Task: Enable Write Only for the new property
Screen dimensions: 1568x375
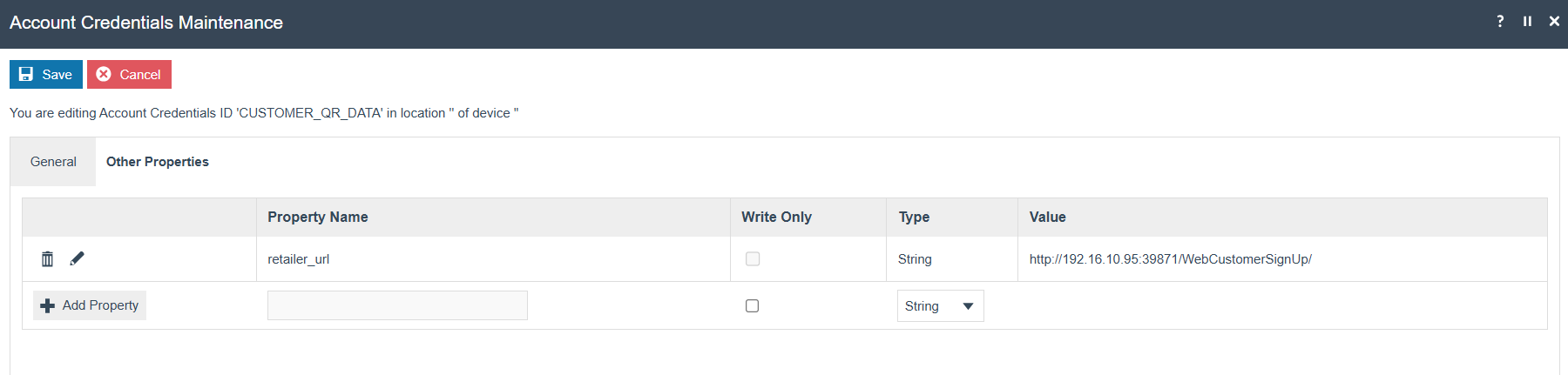Action: coord(753,306)
